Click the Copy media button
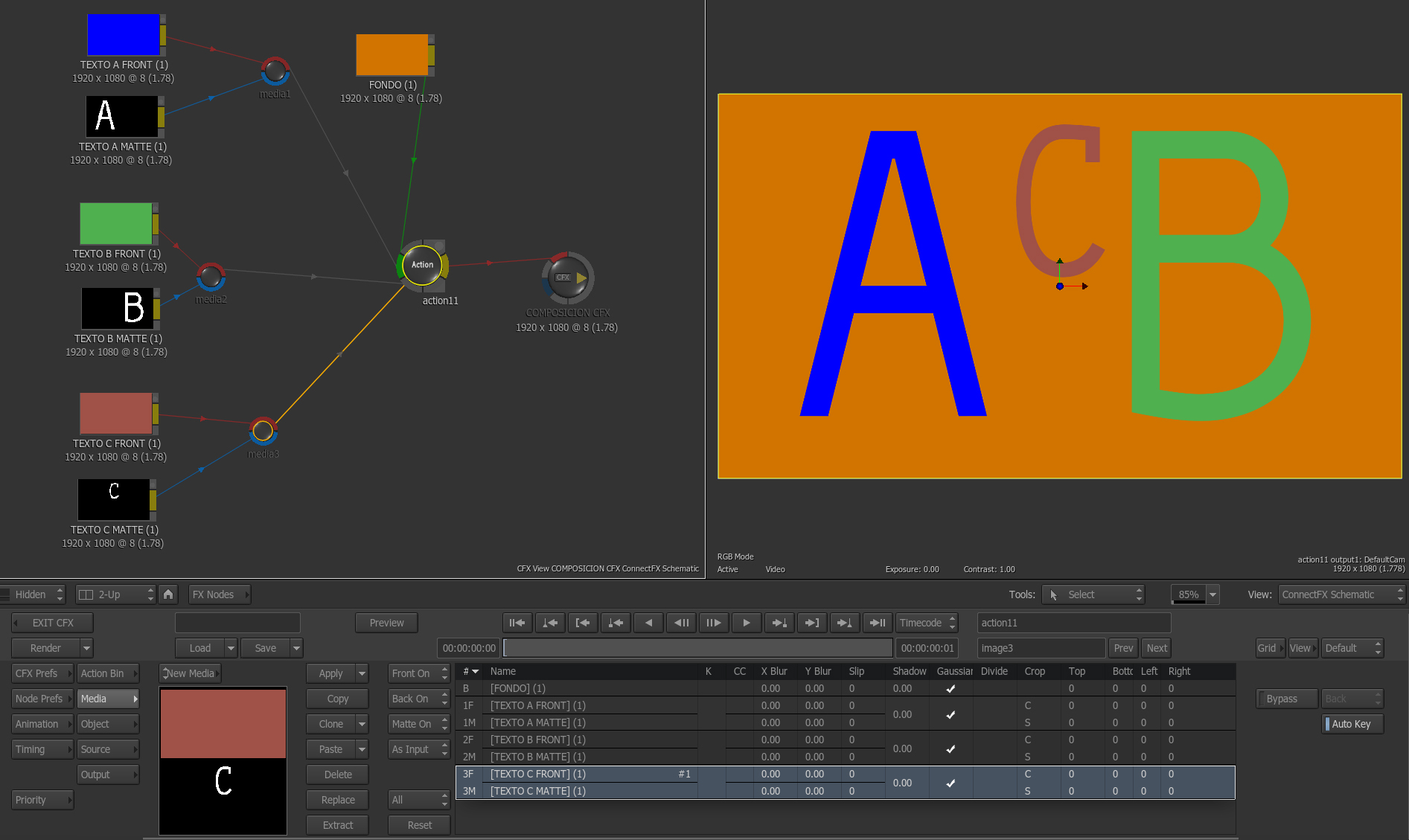The width and height of the screenshot is (1409, 840). [337, 699]
